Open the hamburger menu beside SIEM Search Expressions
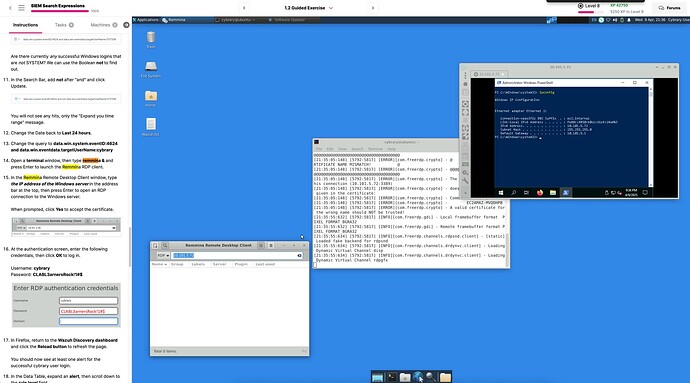690x383 pixels. [x=21, y=7]
